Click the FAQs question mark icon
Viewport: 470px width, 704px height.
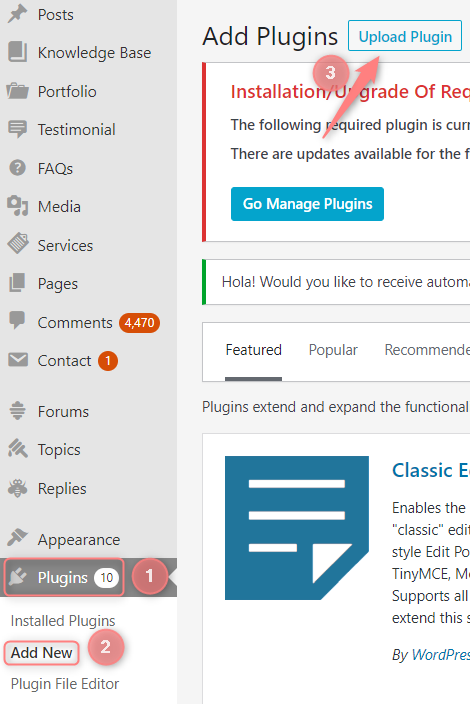(x=18, y=168)
